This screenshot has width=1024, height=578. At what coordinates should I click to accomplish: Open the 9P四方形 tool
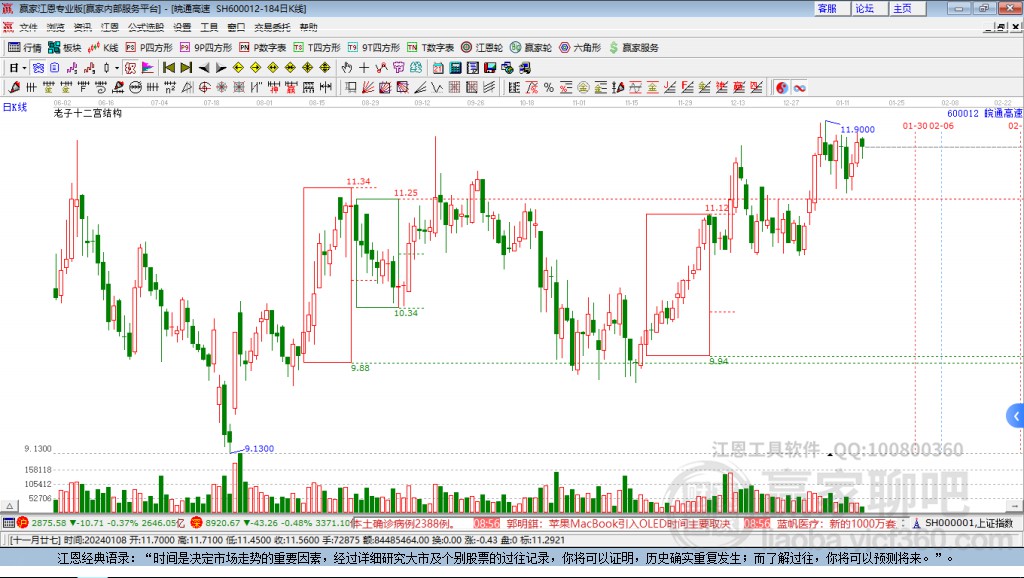pyautogui.click(x=206, y=48)
